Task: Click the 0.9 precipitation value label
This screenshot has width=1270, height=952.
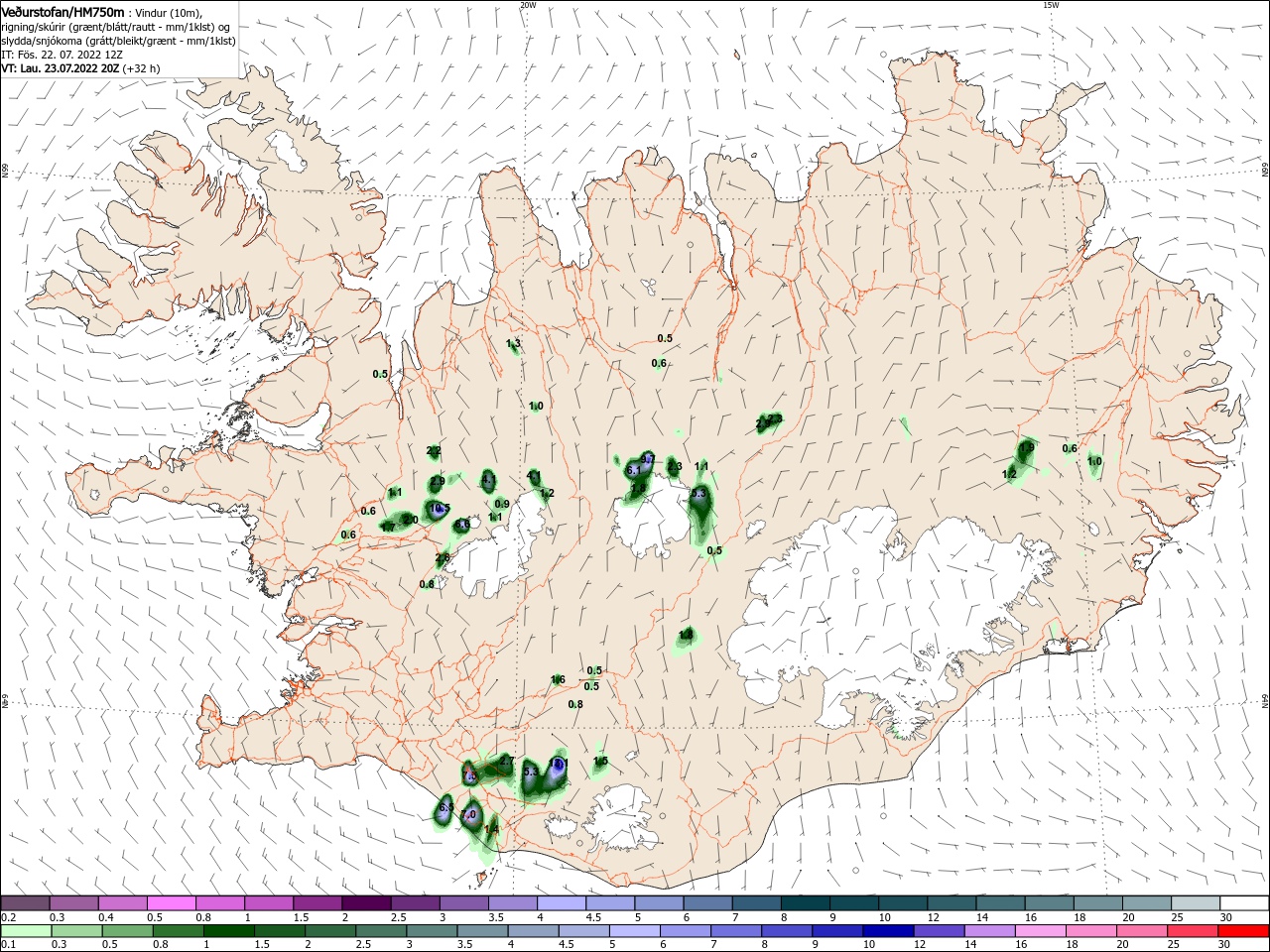Action: 502,504
